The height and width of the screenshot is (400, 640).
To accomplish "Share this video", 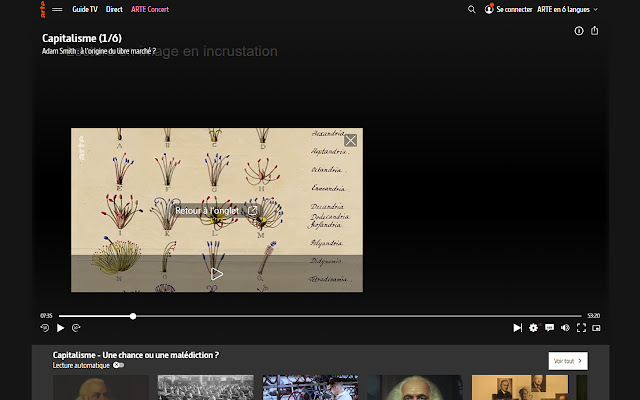I will pos(595,31).
